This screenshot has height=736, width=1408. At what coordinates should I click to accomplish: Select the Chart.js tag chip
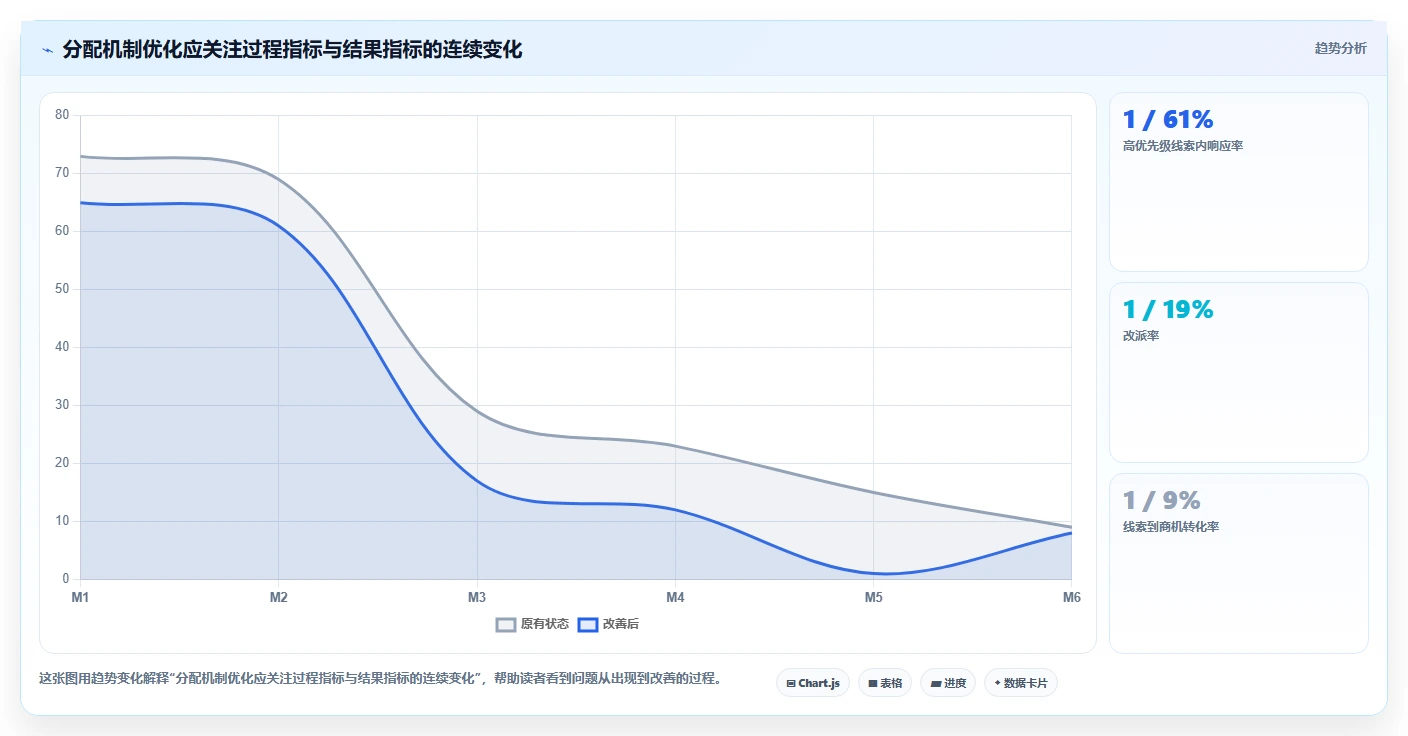click(813, 683)
